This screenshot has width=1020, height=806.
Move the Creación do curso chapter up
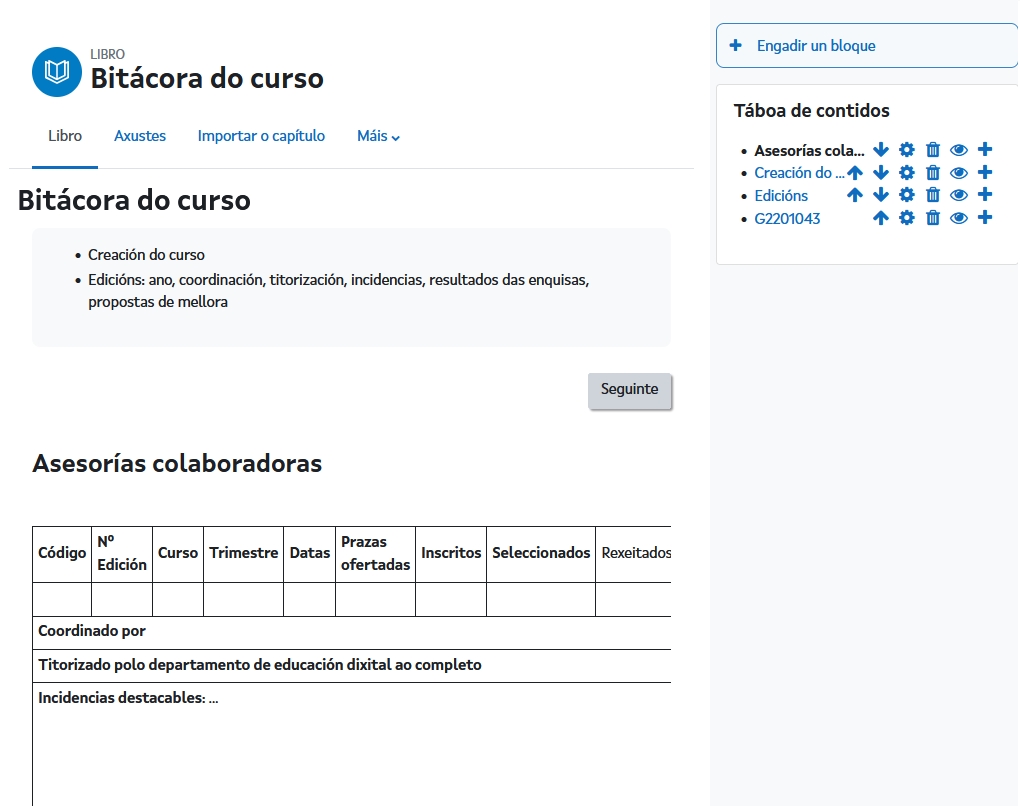click(855, 173)
